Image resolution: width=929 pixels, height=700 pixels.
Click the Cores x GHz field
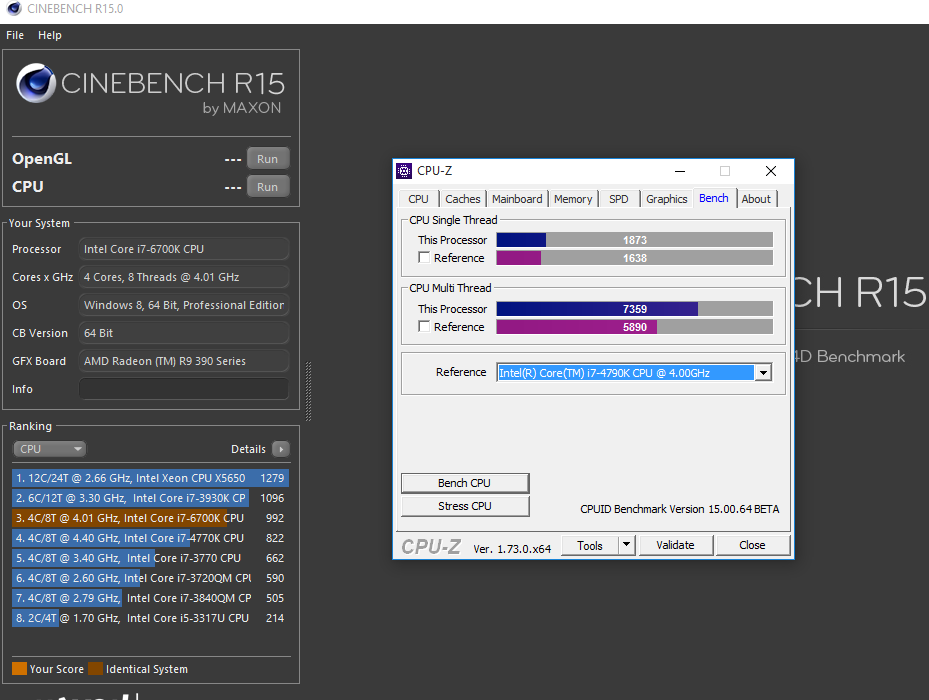pyautogui.click(x=184, y=277)
